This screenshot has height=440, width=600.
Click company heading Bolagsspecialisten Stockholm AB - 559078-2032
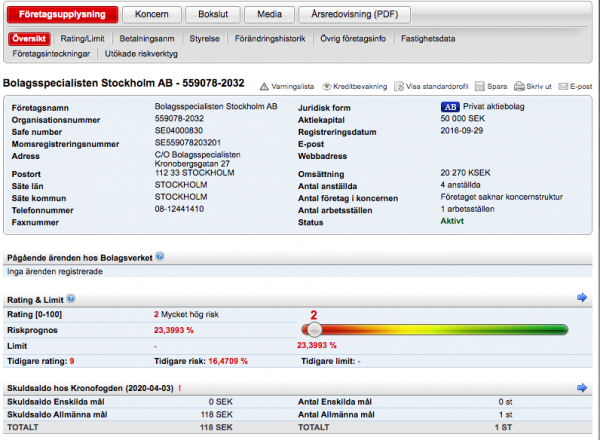pos(124,83)
